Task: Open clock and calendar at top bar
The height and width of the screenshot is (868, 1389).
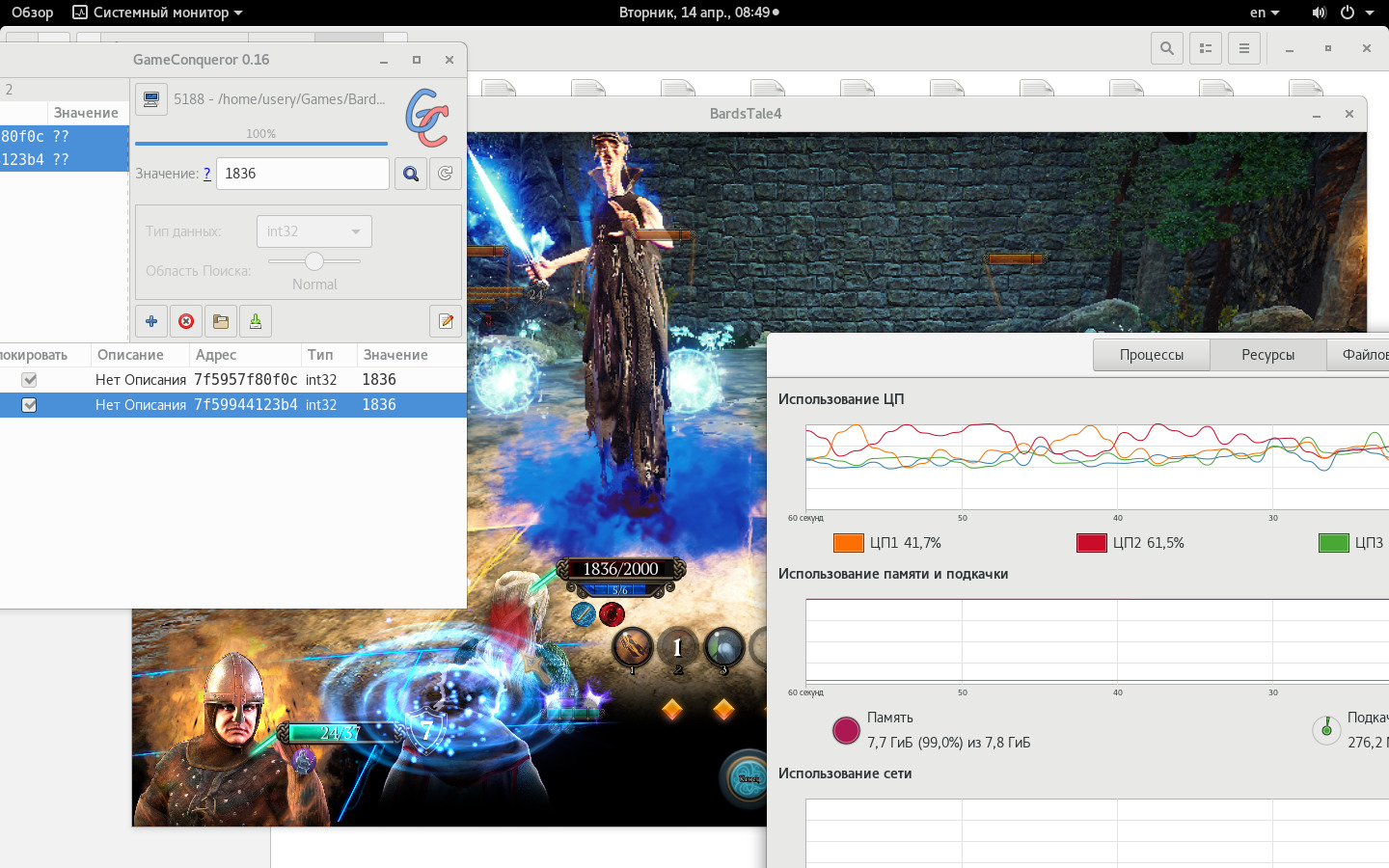Action: (698, 13)
